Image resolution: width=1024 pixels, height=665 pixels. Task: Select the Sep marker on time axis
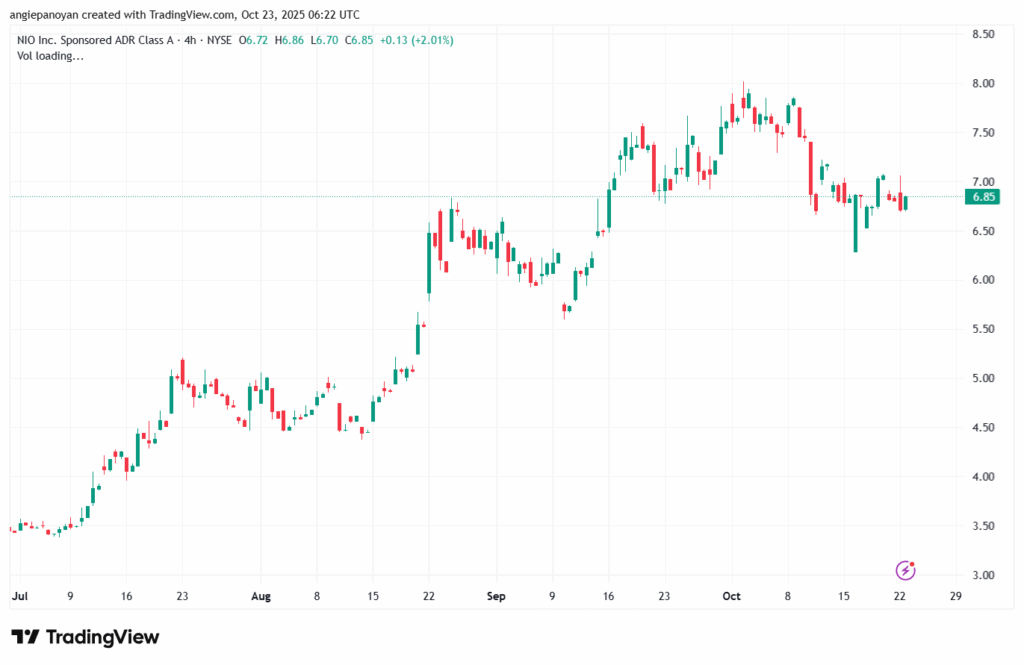(496, 595)
